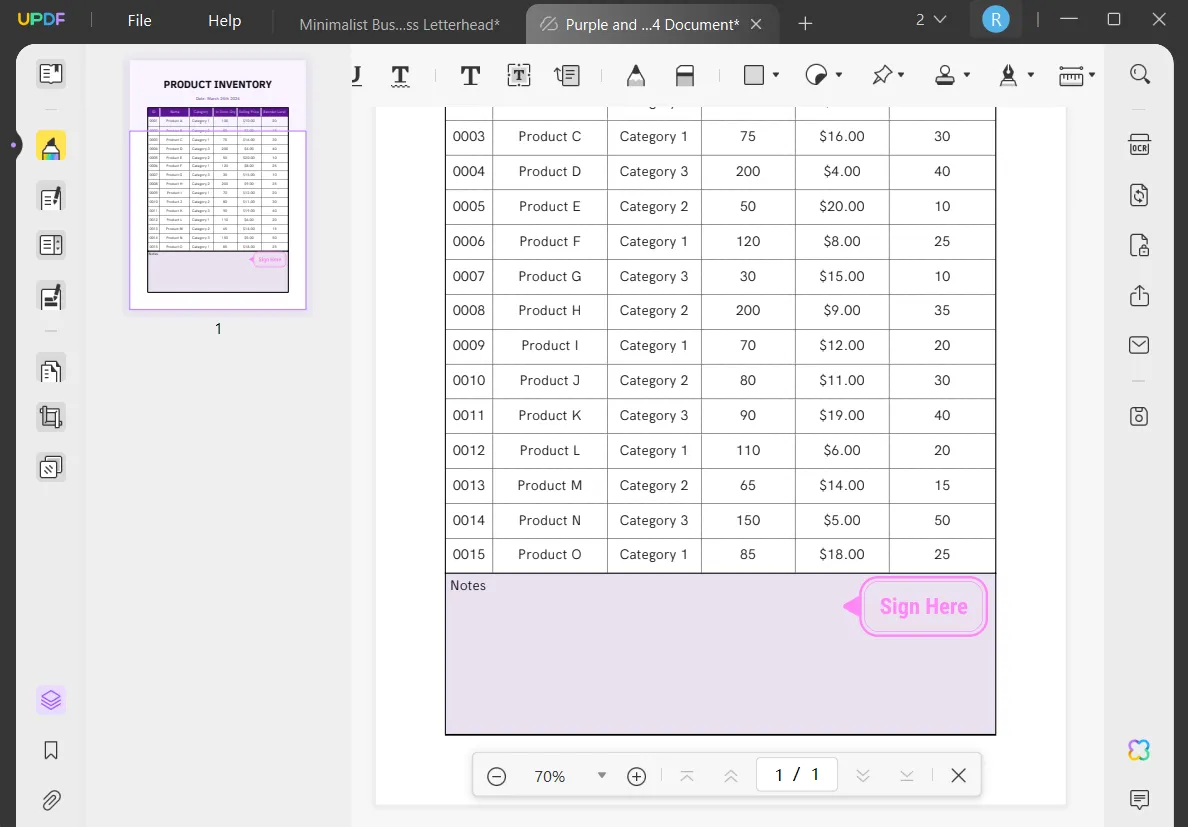1188x827 pixels.
Task: Zoom out with the minus button
Action: (x=496, y=776)
